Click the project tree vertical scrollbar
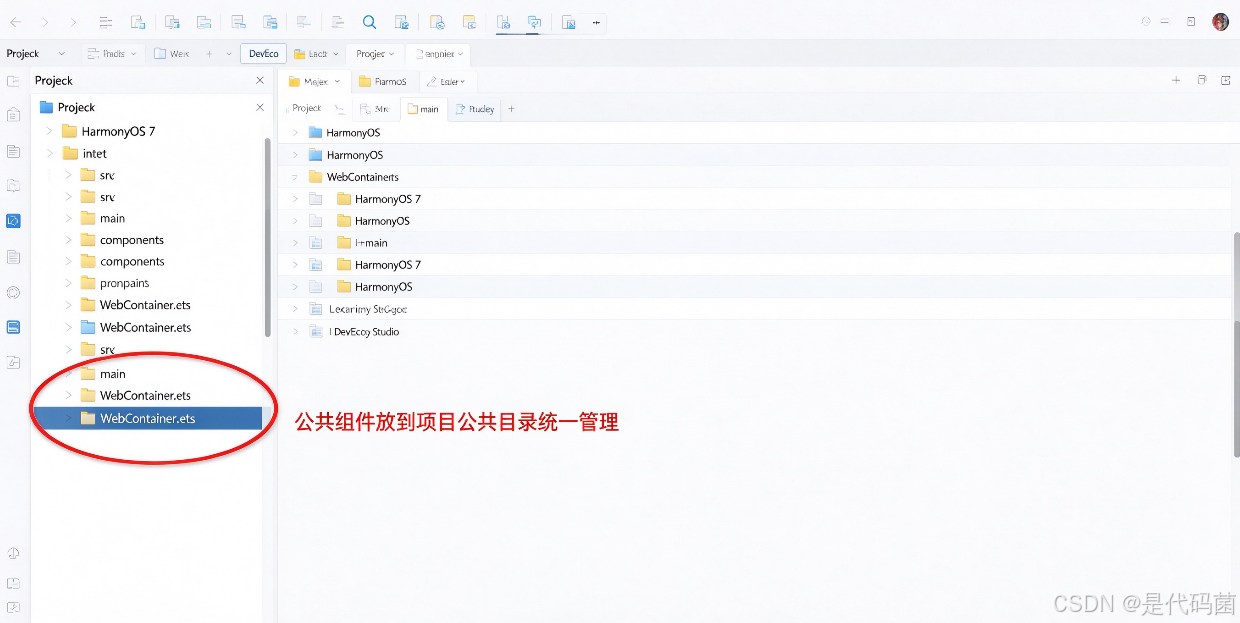The width and height of the screenshot is (1240, 623). pos(267,237)
